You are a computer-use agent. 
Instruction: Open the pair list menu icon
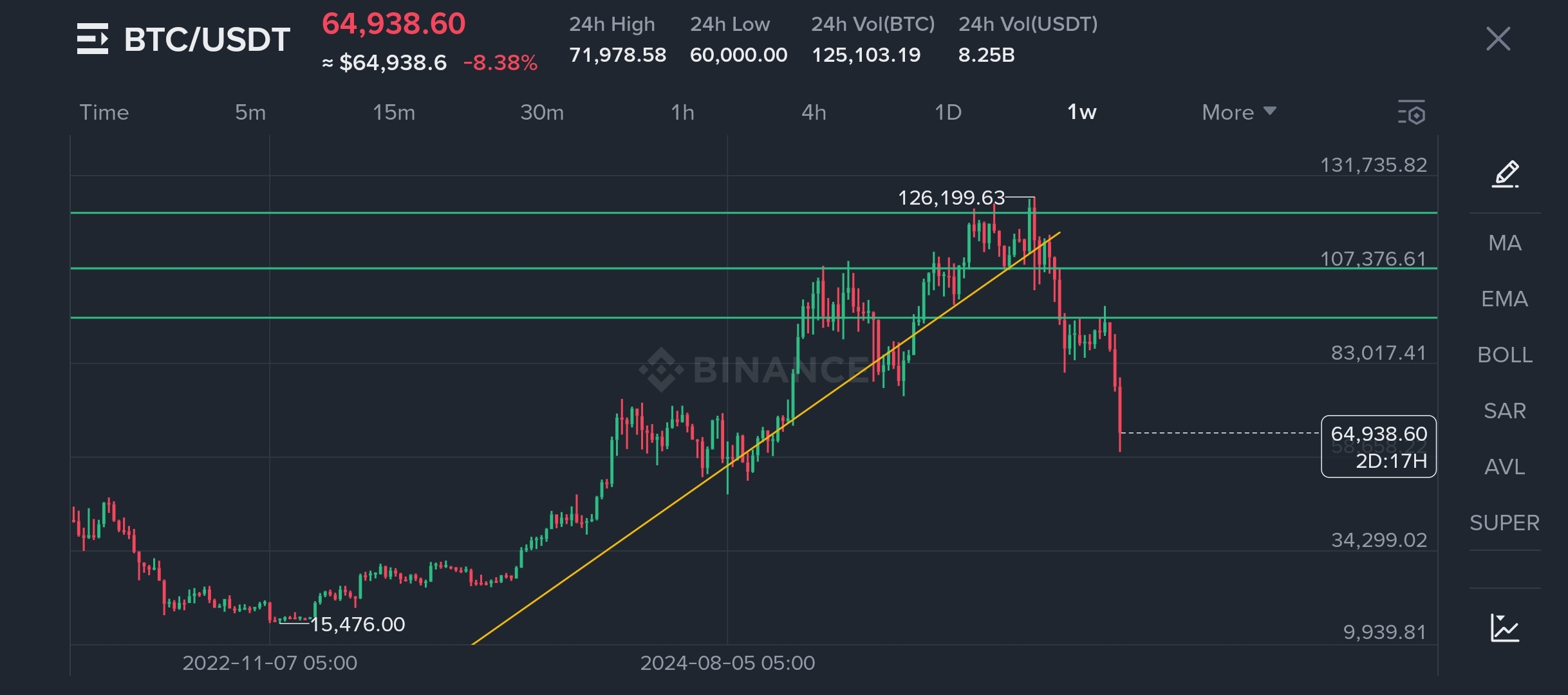tap(93, 39)
